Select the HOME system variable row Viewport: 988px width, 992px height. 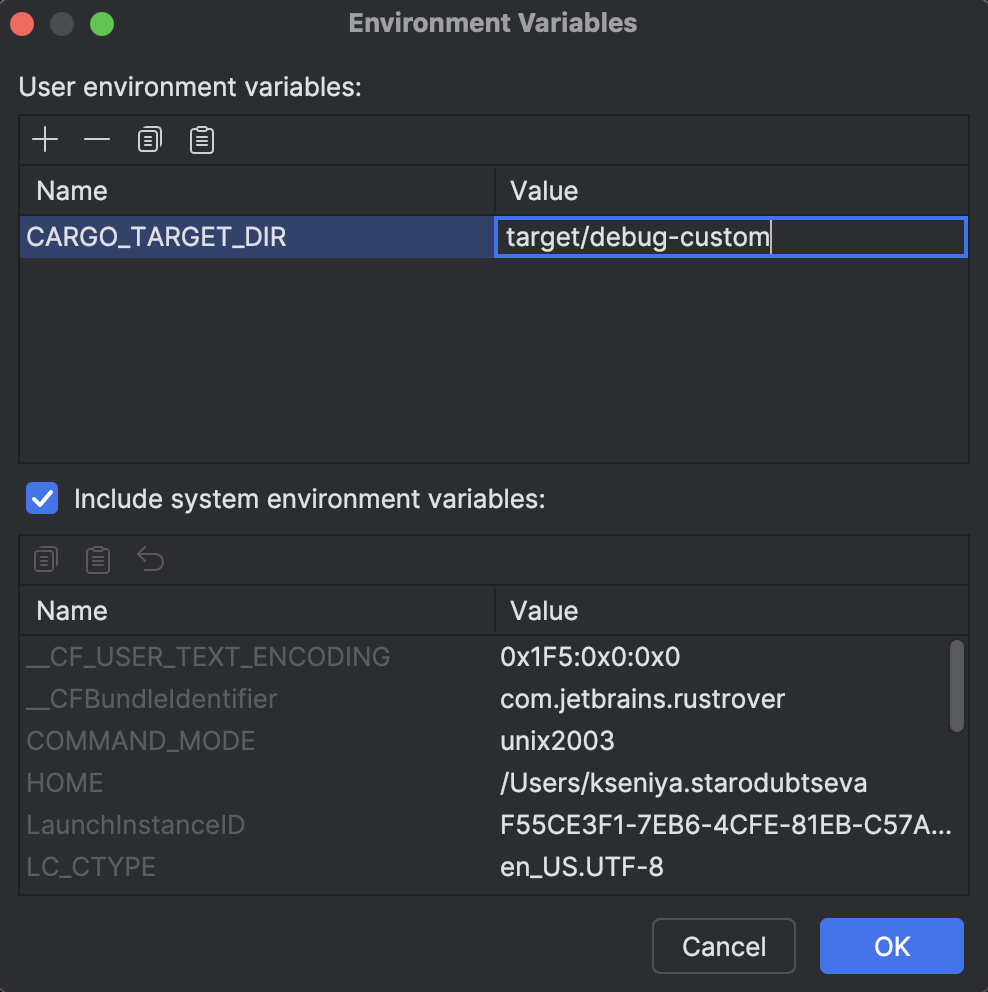click(x=200, y=783)
